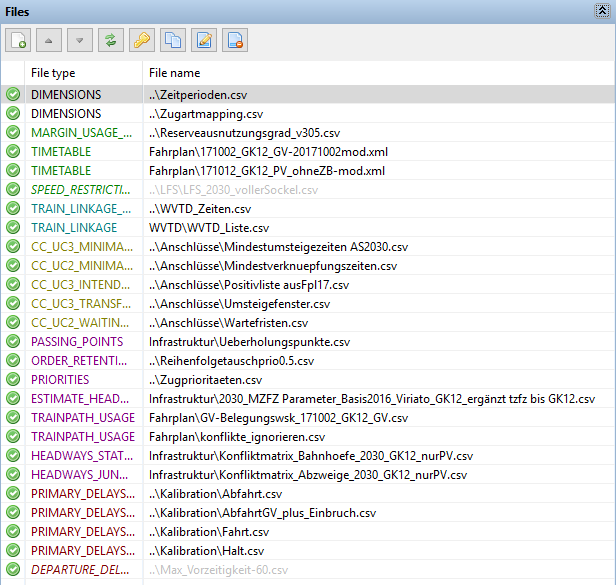Click the add new file icon
616x585 pixels.
(18, 40)
